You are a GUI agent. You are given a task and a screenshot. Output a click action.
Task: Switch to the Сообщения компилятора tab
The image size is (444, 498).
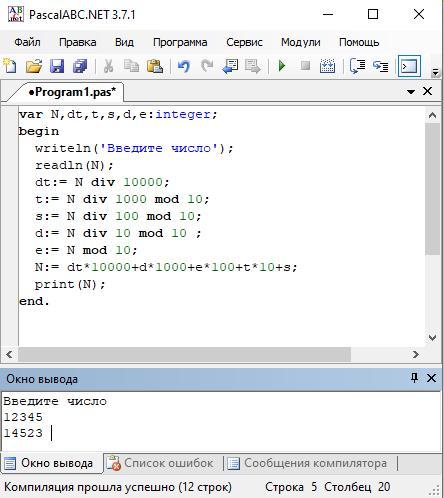point(307,463)
